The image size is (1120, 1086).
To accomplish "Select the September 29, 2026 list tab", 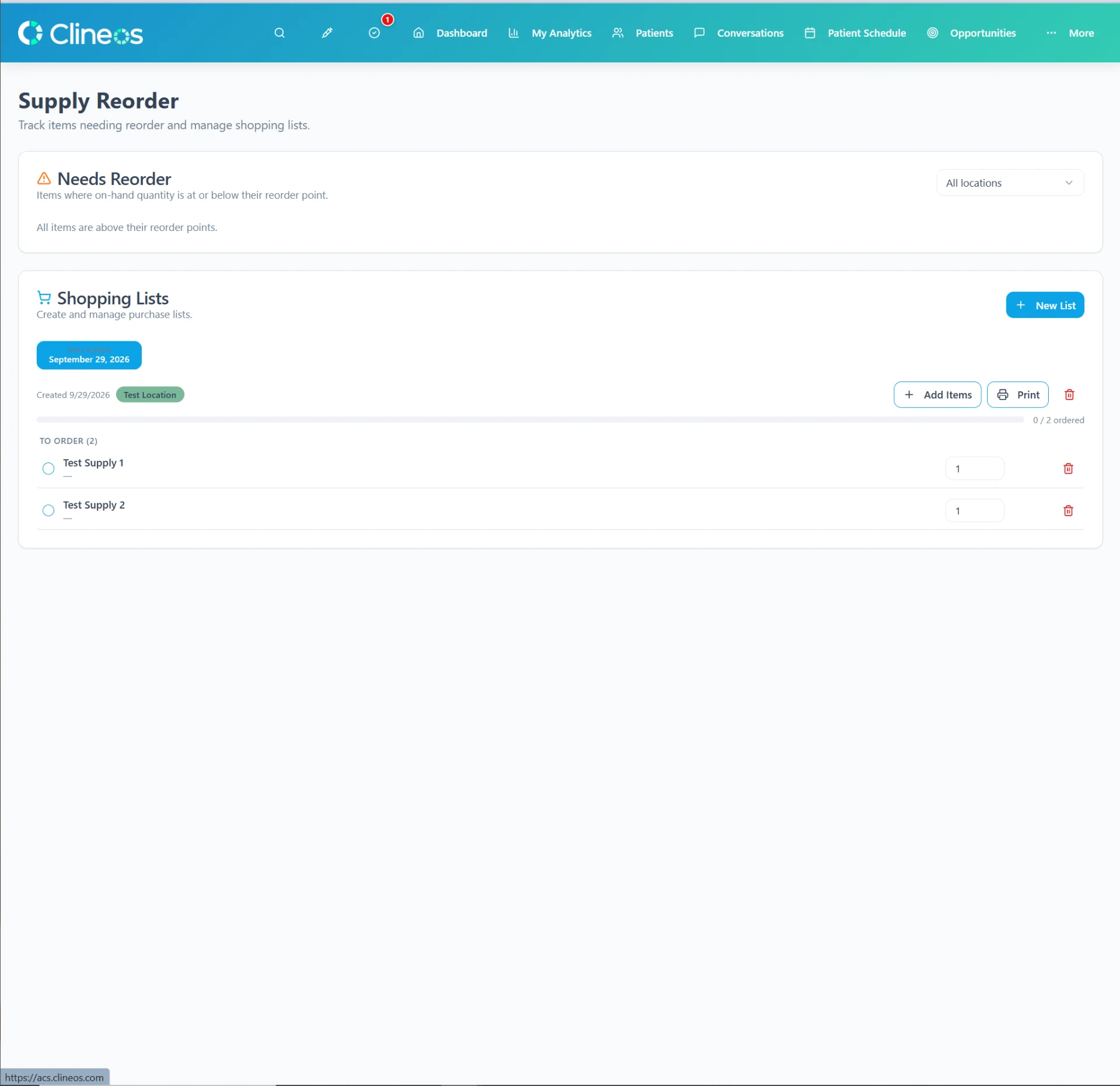I will (x=89, y=355).
